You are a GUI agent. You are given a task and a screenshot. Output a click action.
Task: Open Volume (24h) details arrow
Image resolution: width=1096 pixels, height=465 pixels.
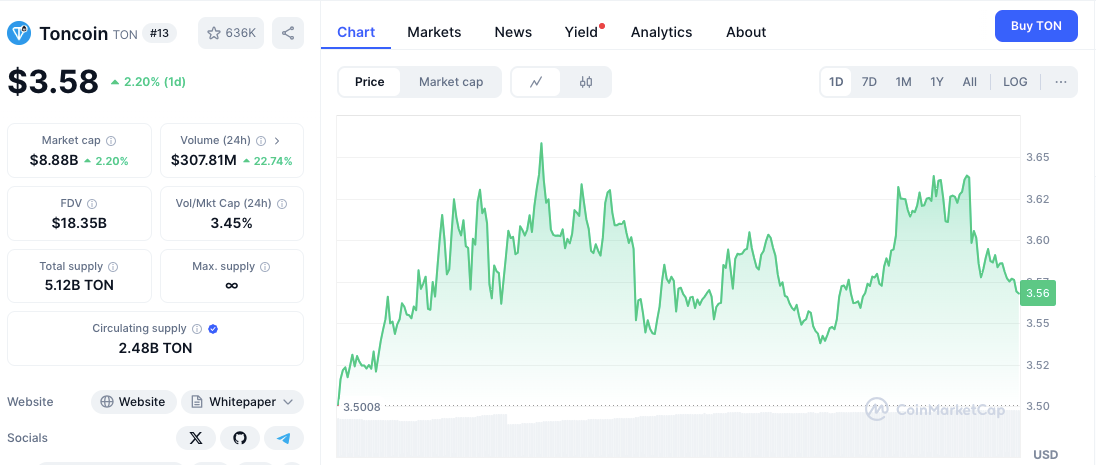click(x=277, y=141)
